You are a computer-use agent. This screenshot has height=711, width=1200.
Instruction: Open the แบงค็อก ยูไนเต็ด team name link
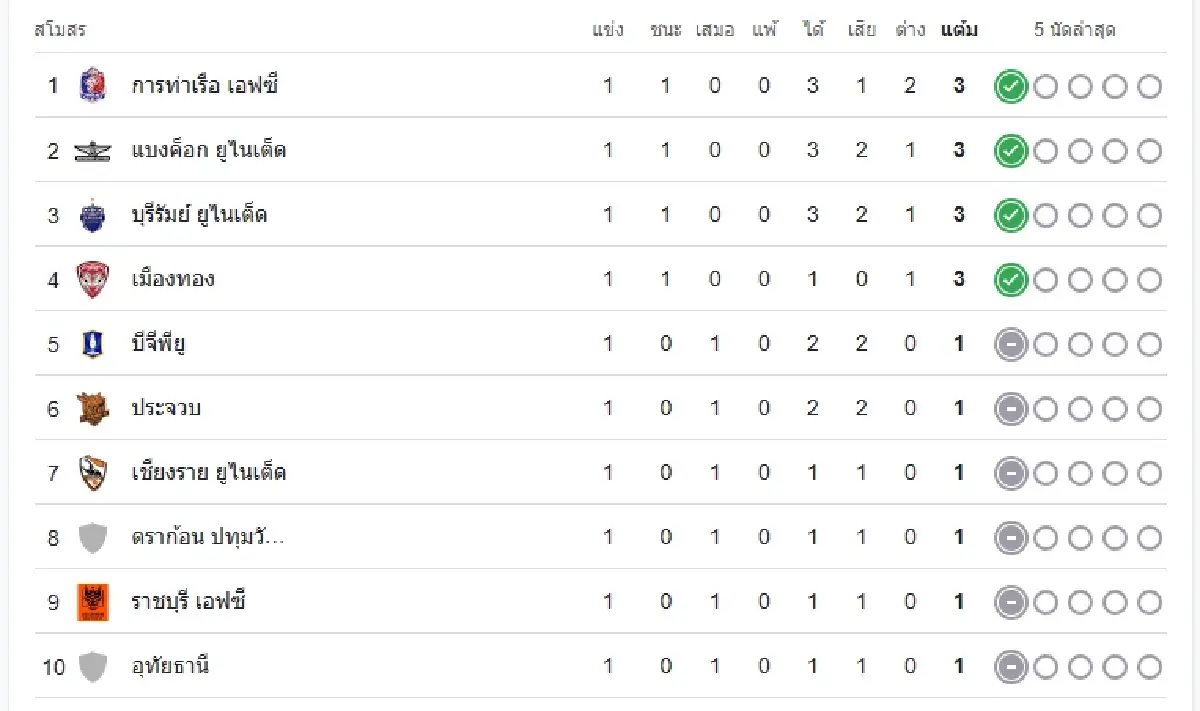click(209, 151)
